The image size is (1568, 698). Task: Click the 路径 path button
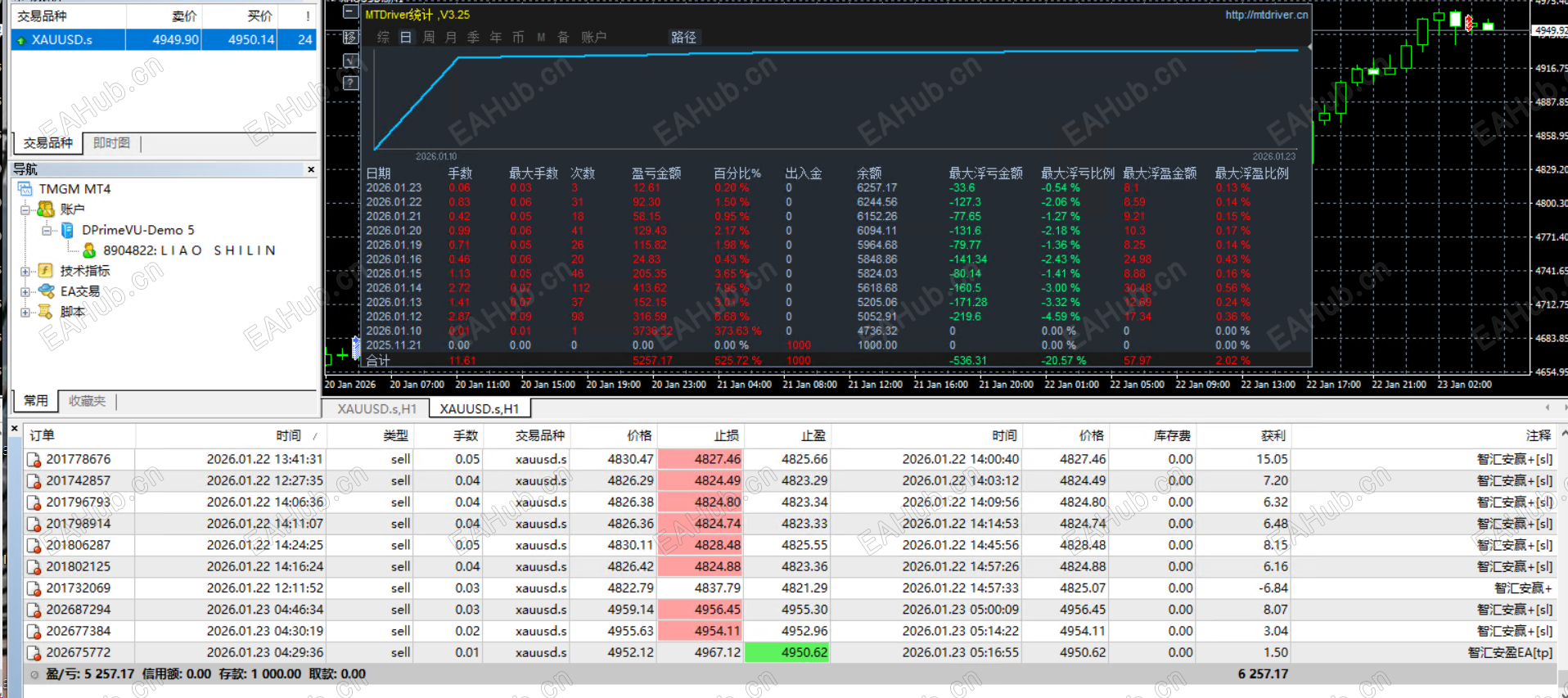(683, 38)
